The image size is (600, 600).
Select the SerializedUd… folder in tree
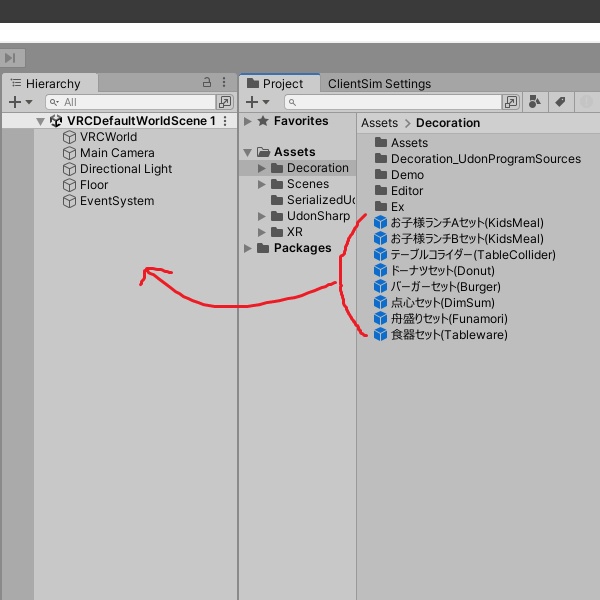click(313, 200)
